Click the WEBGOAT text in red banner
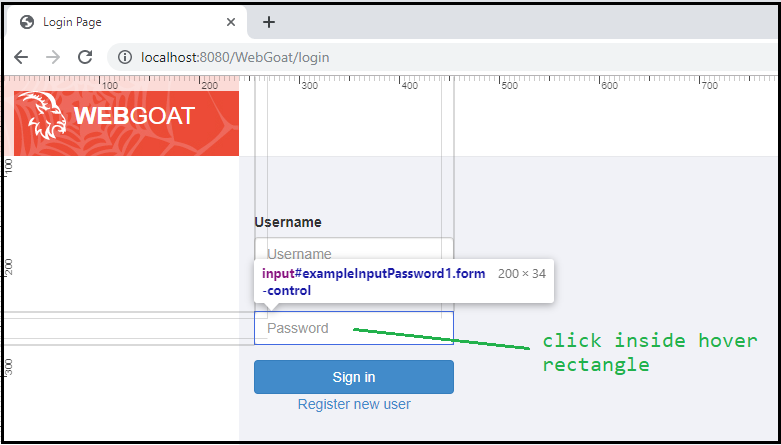Image resolution: width=781 pixels, height=445 pixels. [134, 116]
